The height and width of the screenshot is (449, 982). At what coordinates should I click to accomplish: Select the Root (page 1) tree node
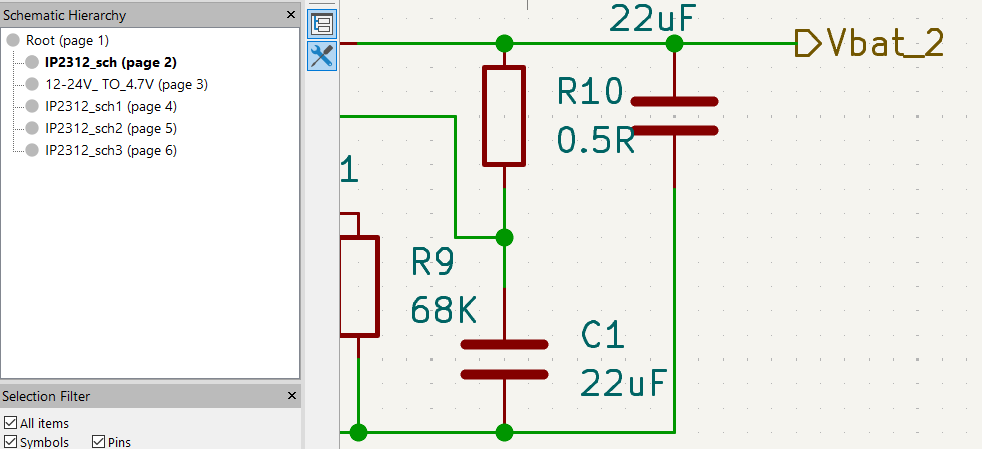point(67,41)
